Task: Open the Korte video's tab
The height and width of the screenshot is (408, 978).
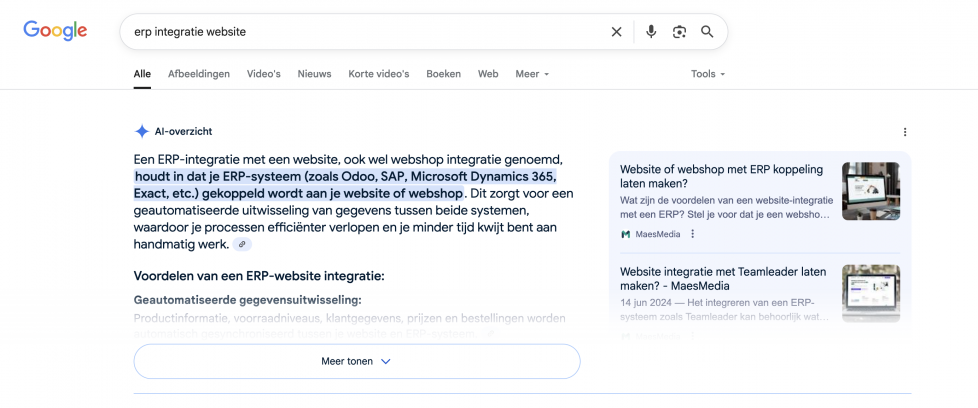Action: coord(379,74)
